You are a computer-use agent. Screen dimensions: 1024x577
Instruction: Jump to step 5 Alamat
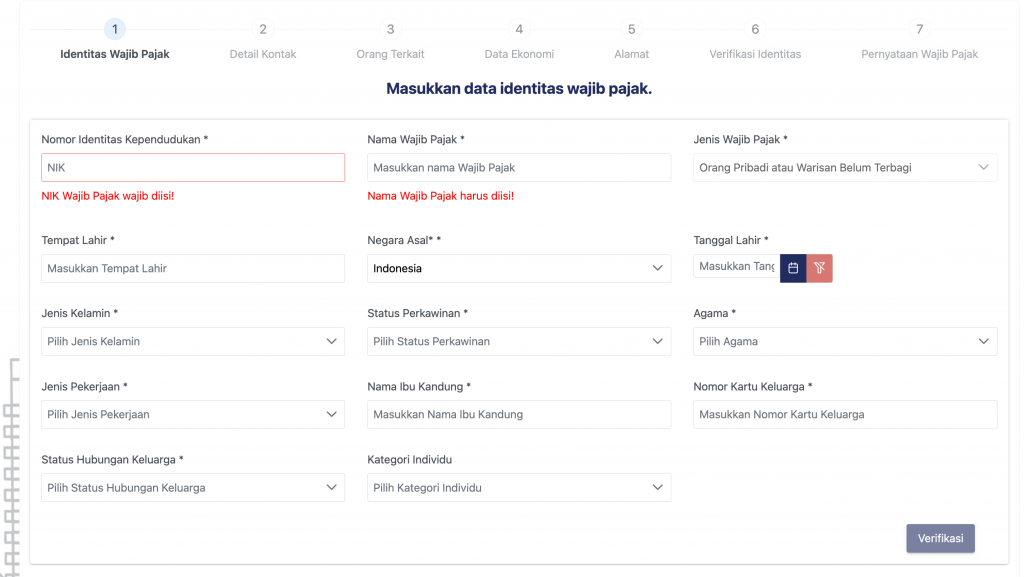click(632, 40)
